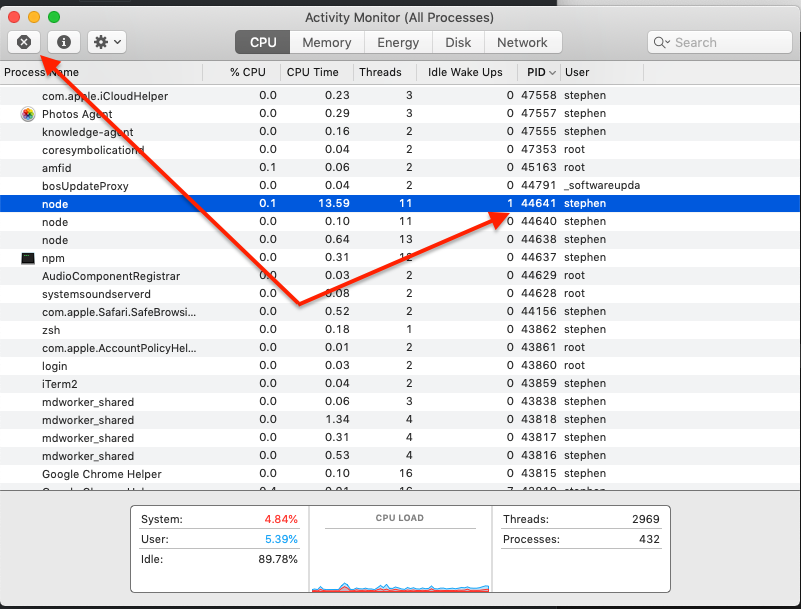
Task: Select the bosUpdateProxy process row
Action: click(x=400, y=185)
